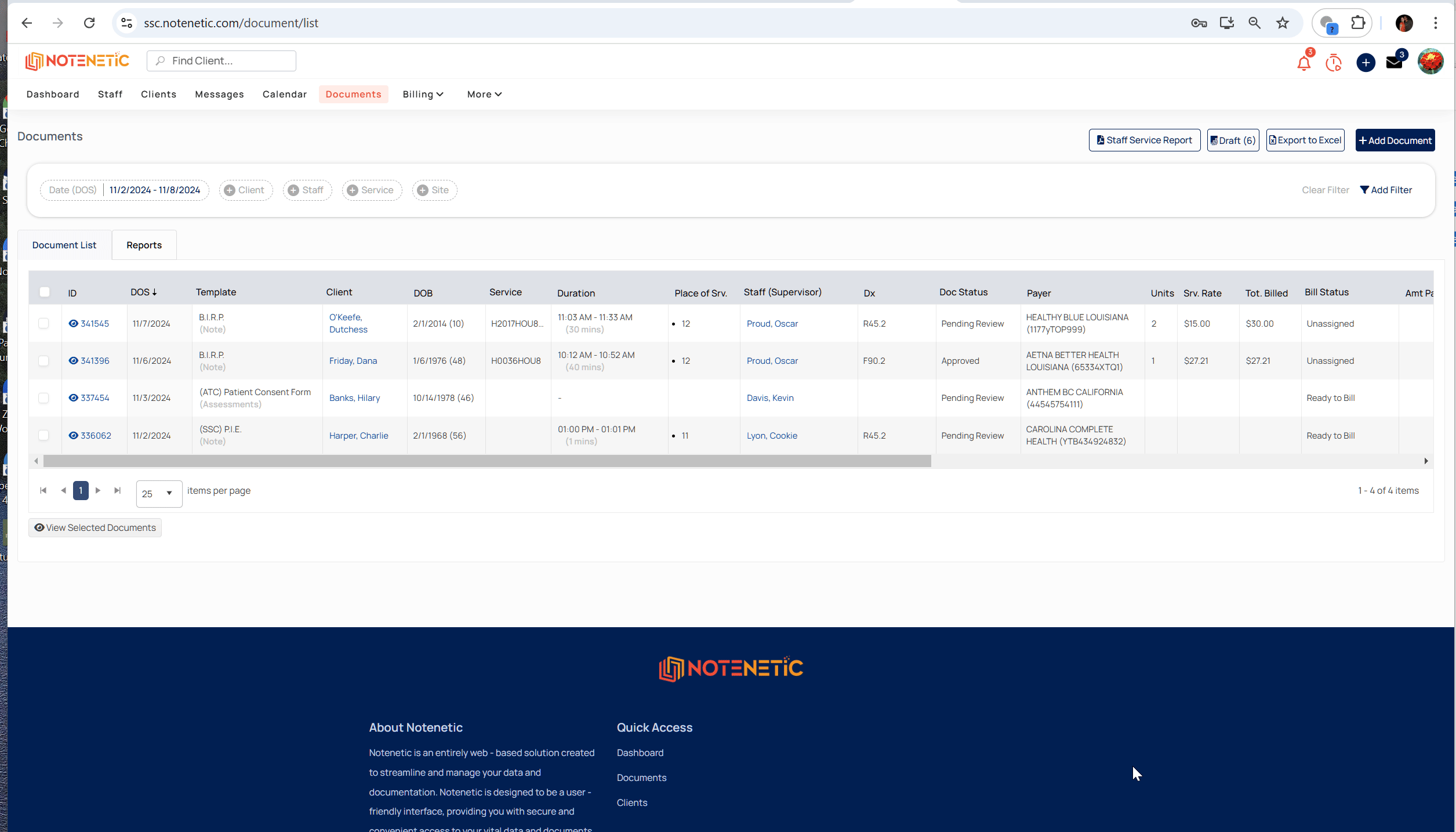Click install app icon in address bar
Viewport: 1456px width, 832px height.
pos(1226,23)
